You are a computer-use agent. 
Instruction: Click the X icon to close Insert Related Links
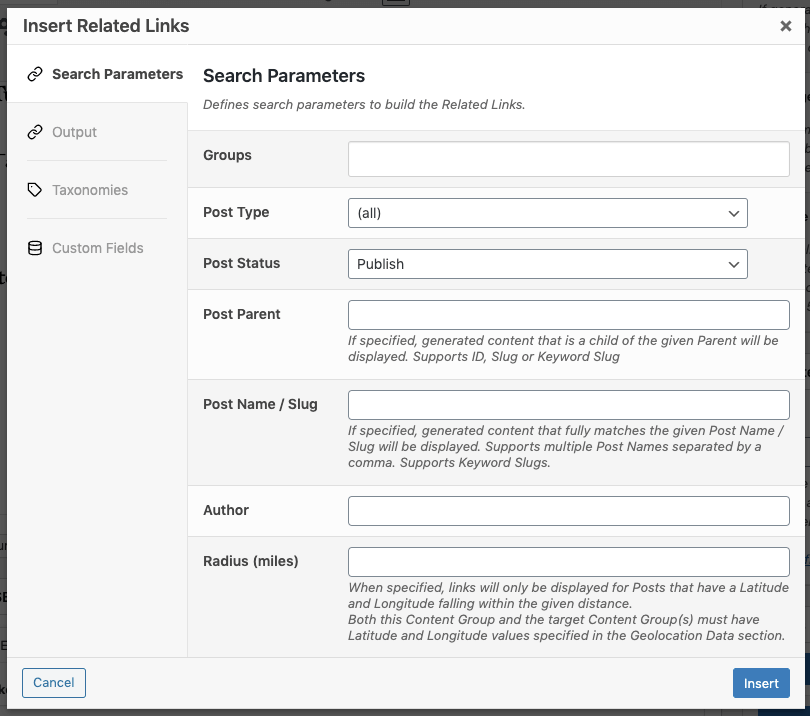point(786,26)
